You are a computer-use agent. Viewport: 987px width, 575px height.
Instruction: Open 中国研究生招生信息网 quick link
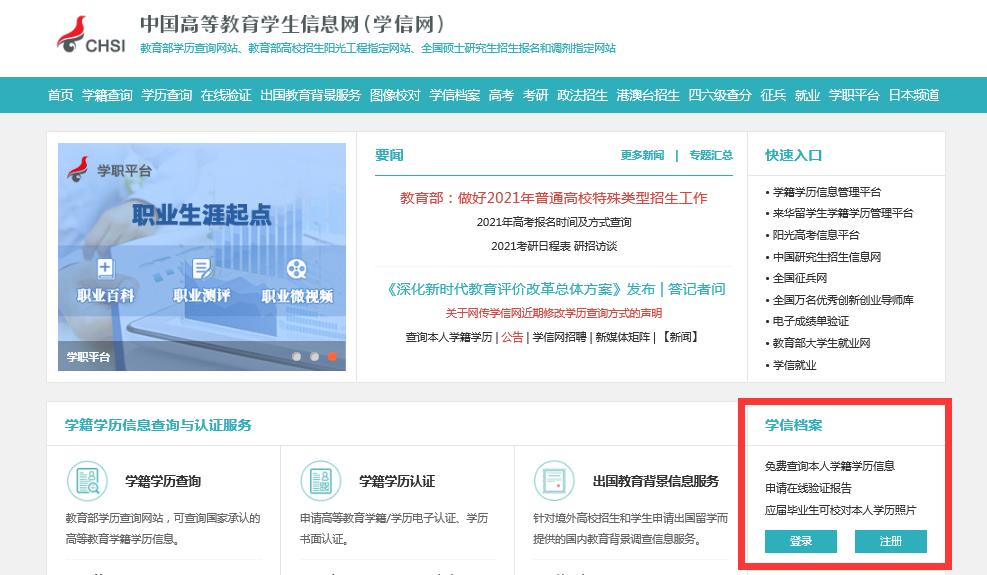tap(827, 257)
